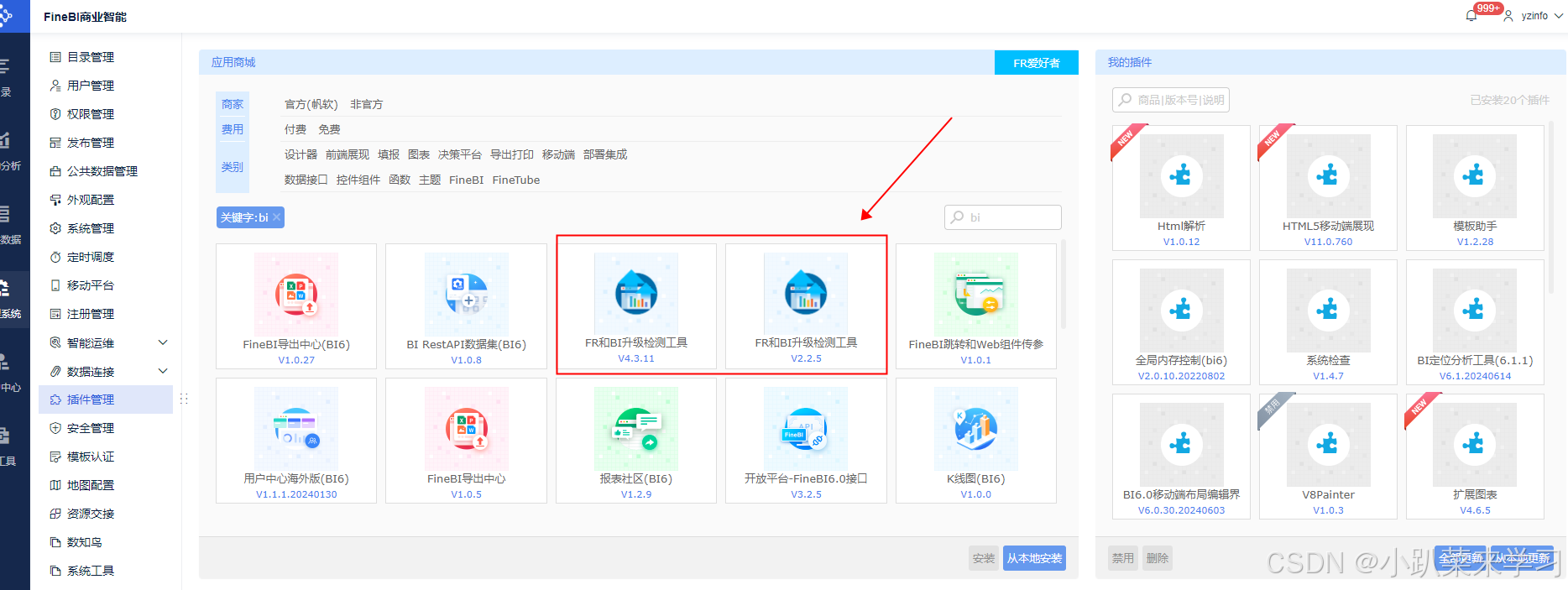Select the 数据接口 category

tap(306, 180)
